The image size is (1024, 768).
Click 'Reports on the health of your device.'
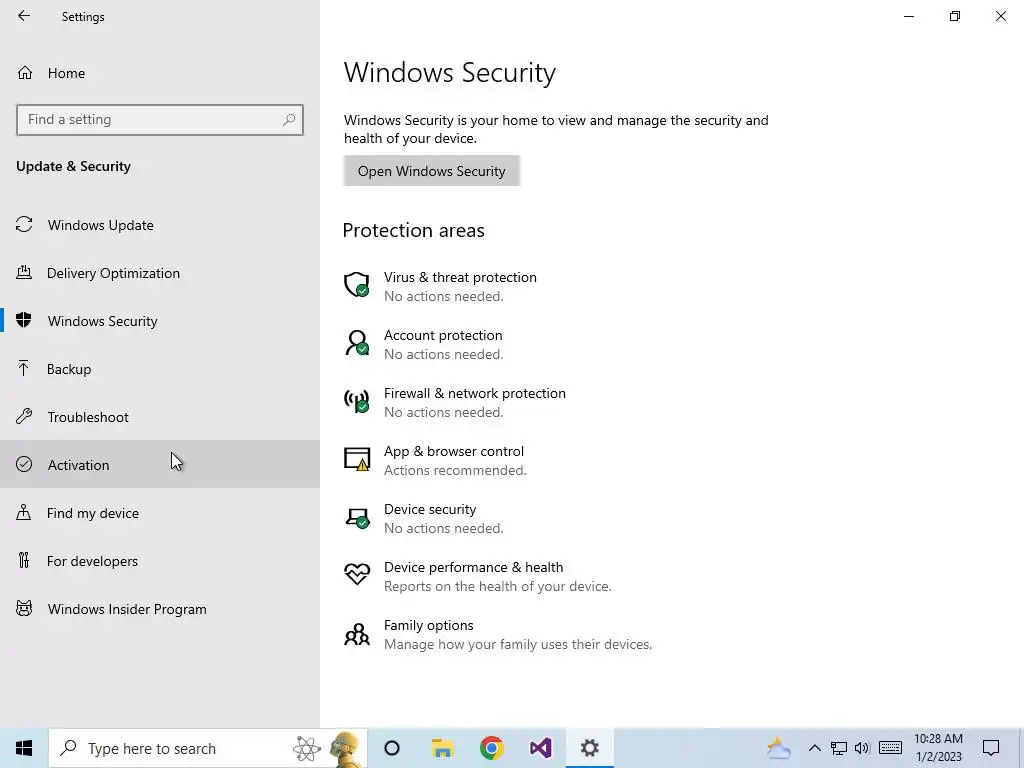pos(498,586)
